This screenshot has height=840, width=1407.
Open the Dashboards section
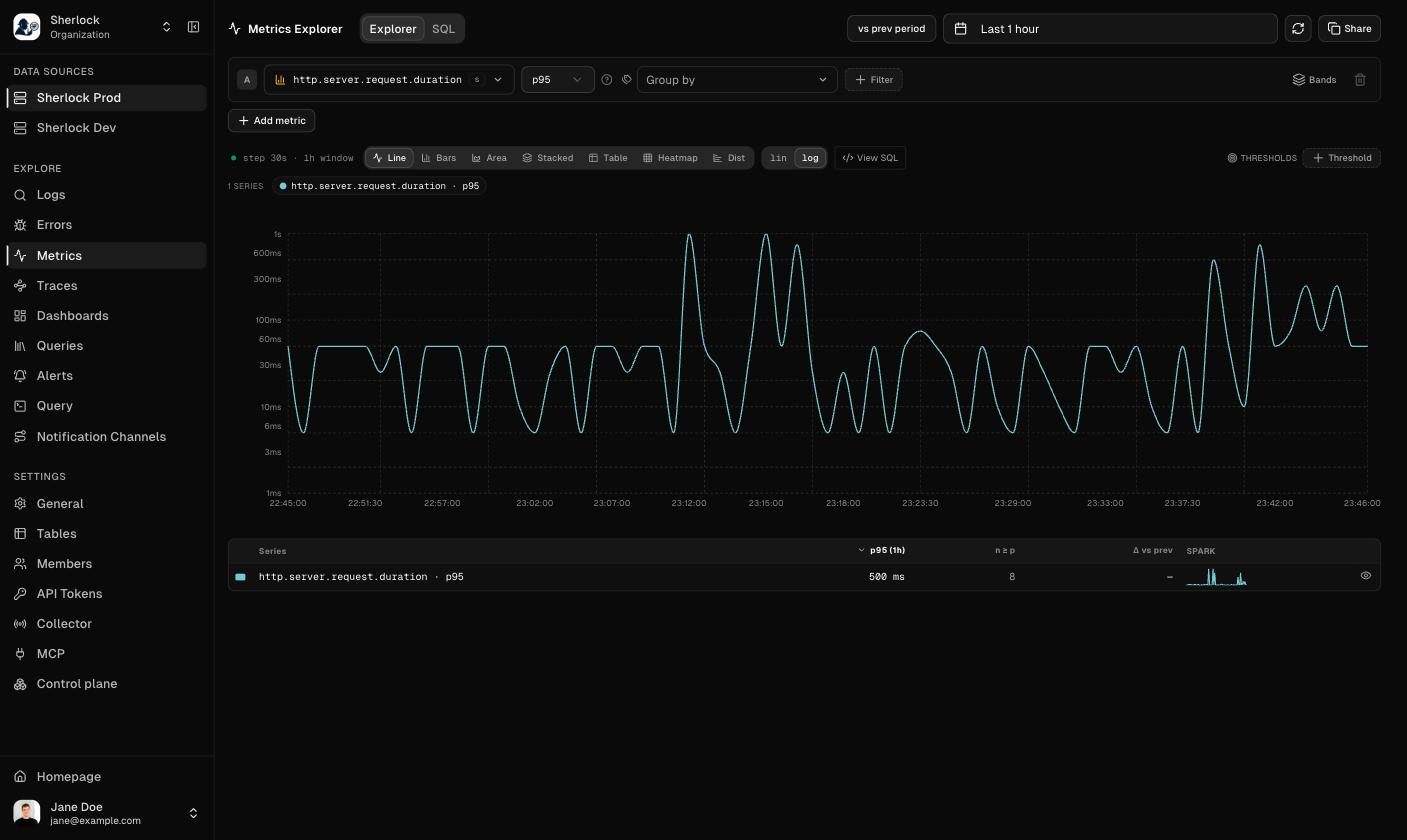click(107, 316)
